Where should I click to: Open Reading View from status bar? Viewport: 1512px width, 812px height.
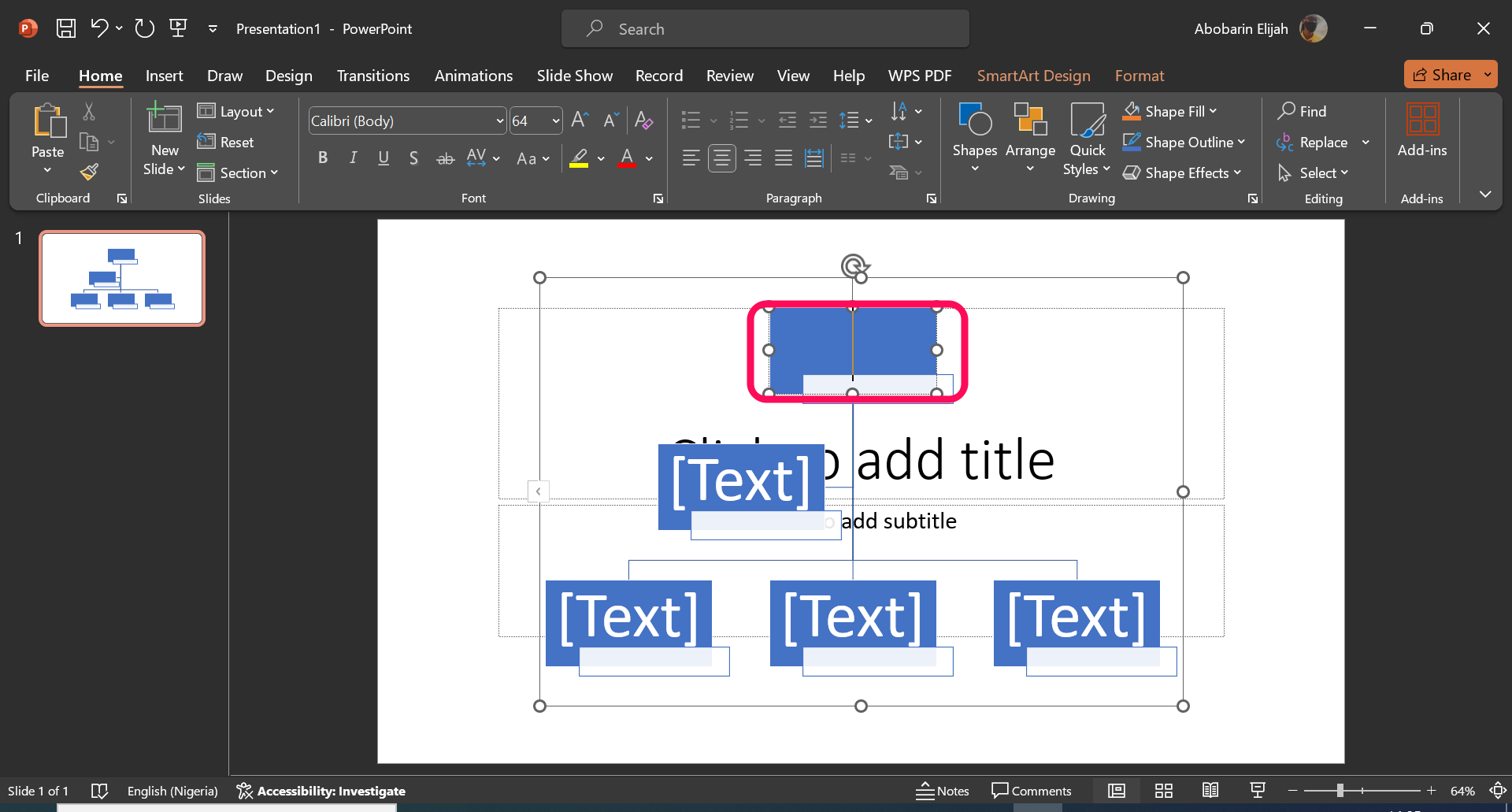pos(1210,791)
